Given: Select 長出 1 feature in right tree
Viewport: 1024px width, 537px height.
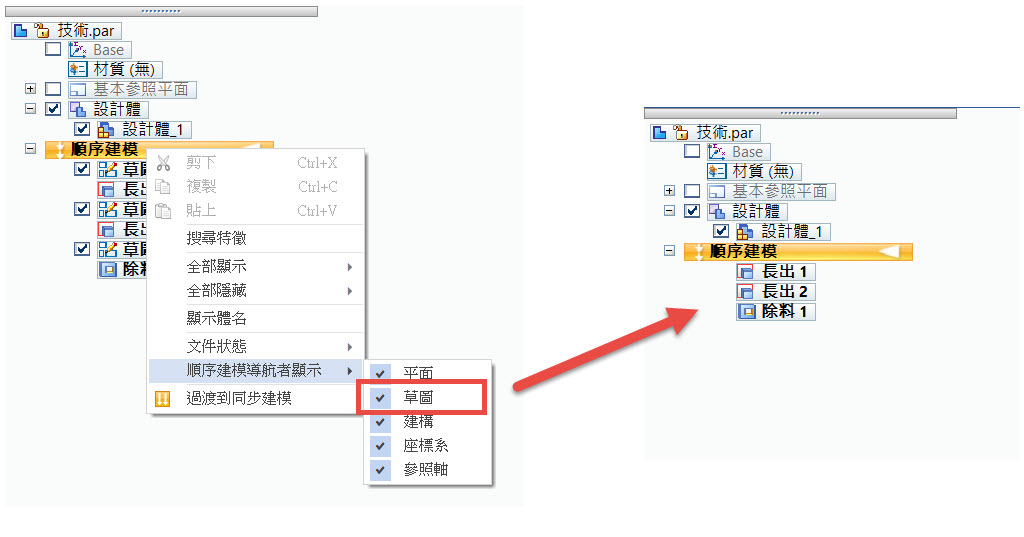Looking at the screenshot, I should 775,272.
